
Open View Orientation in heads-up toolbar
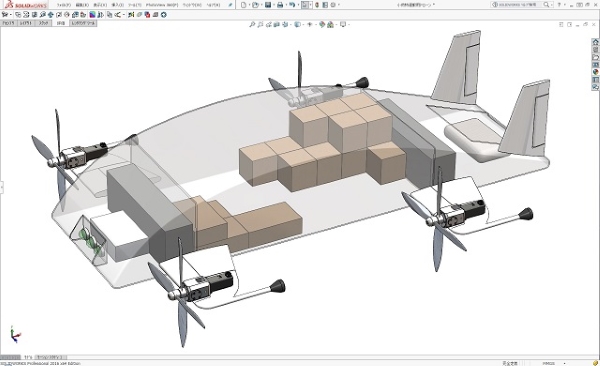click(285, 24)
